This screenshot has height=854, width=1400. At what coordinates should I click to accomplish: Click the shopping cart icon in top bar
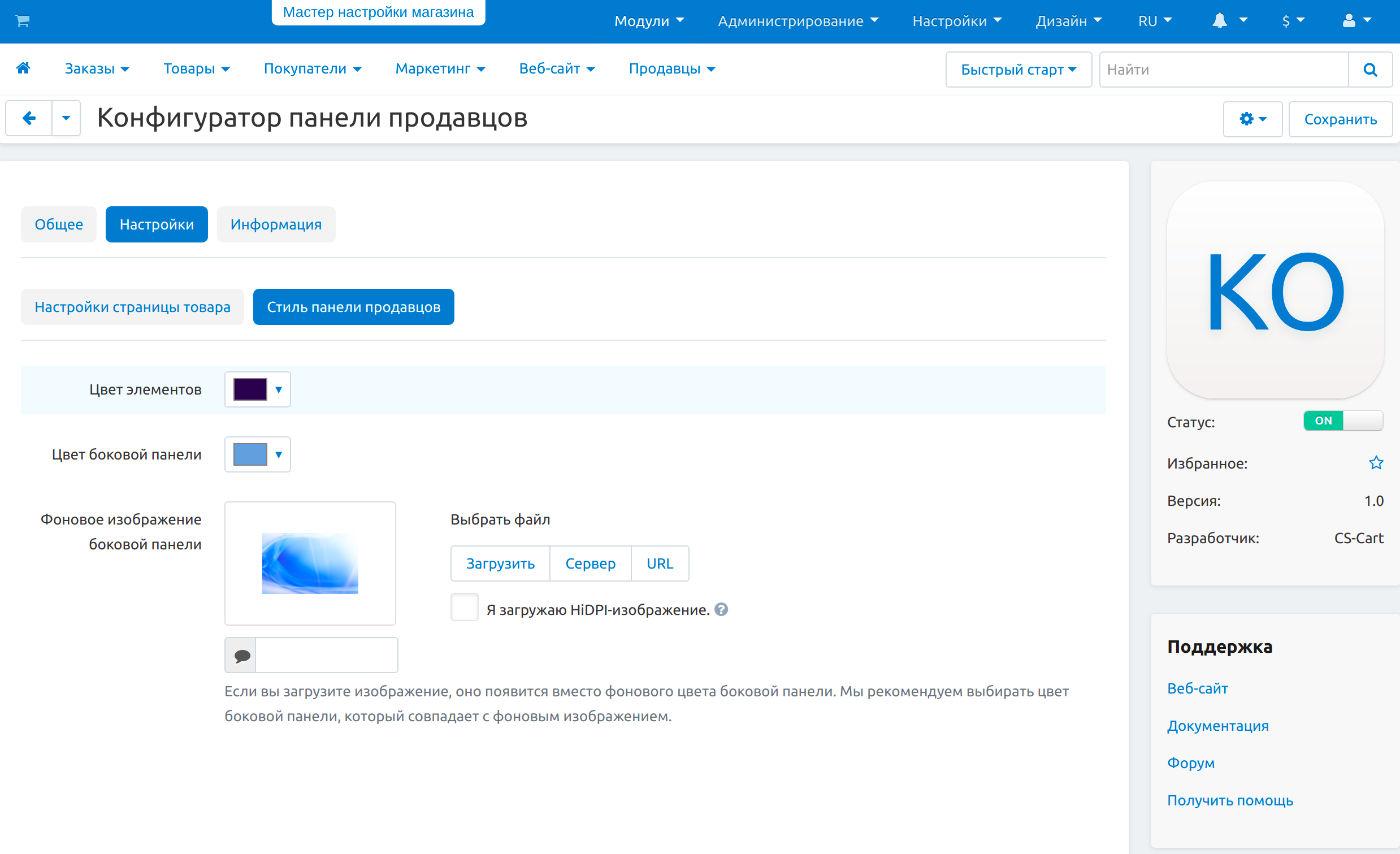coord(22,21)
